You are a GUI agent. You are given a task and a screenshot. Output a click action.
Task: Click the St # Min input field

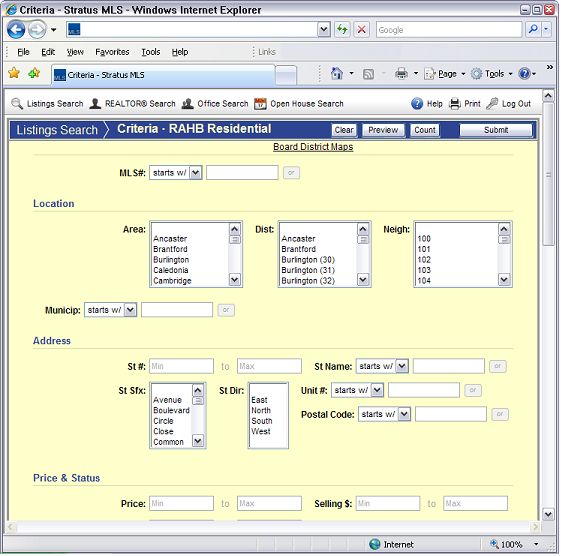[181, 366]
